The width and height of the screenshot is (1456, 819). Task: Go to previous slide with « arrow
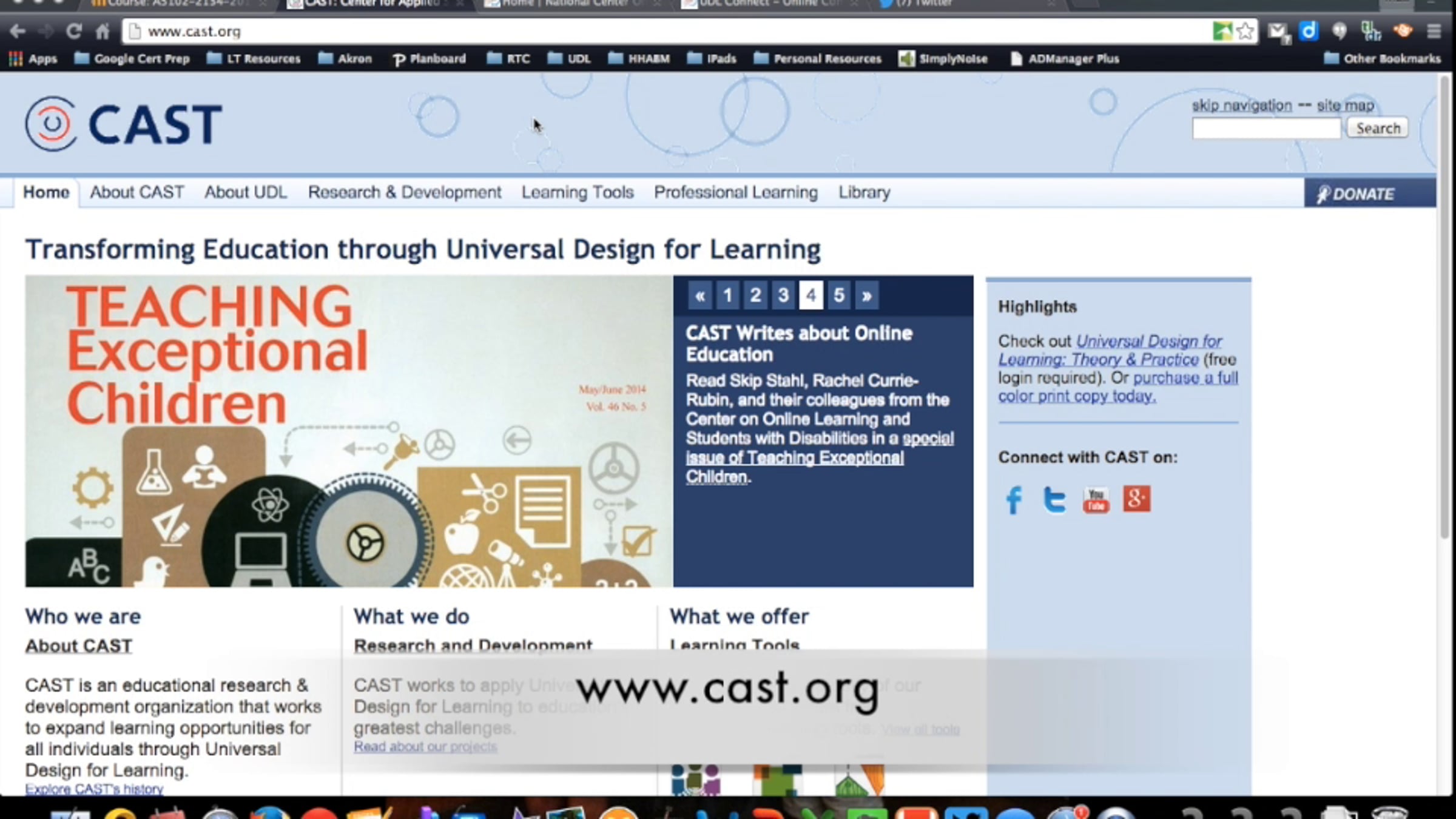coord(699,295)
